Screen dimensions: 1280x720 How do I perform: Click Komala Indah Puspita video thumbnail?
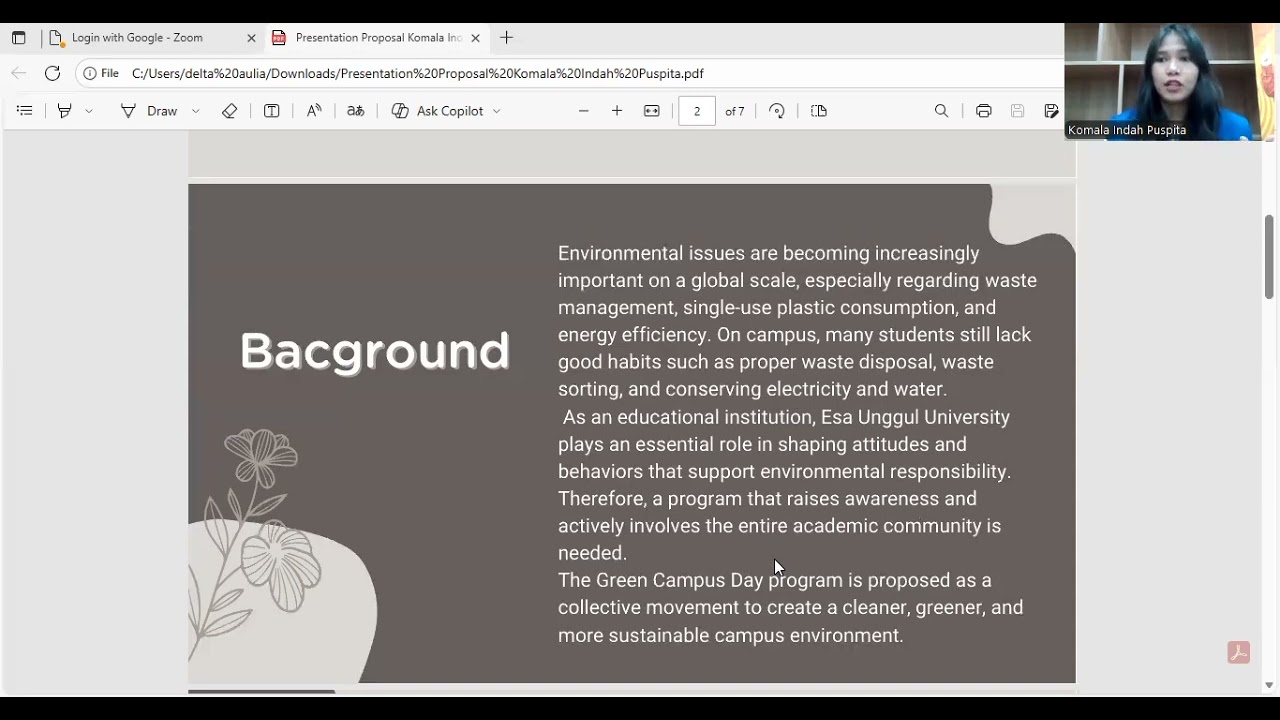pos(1163,81)
